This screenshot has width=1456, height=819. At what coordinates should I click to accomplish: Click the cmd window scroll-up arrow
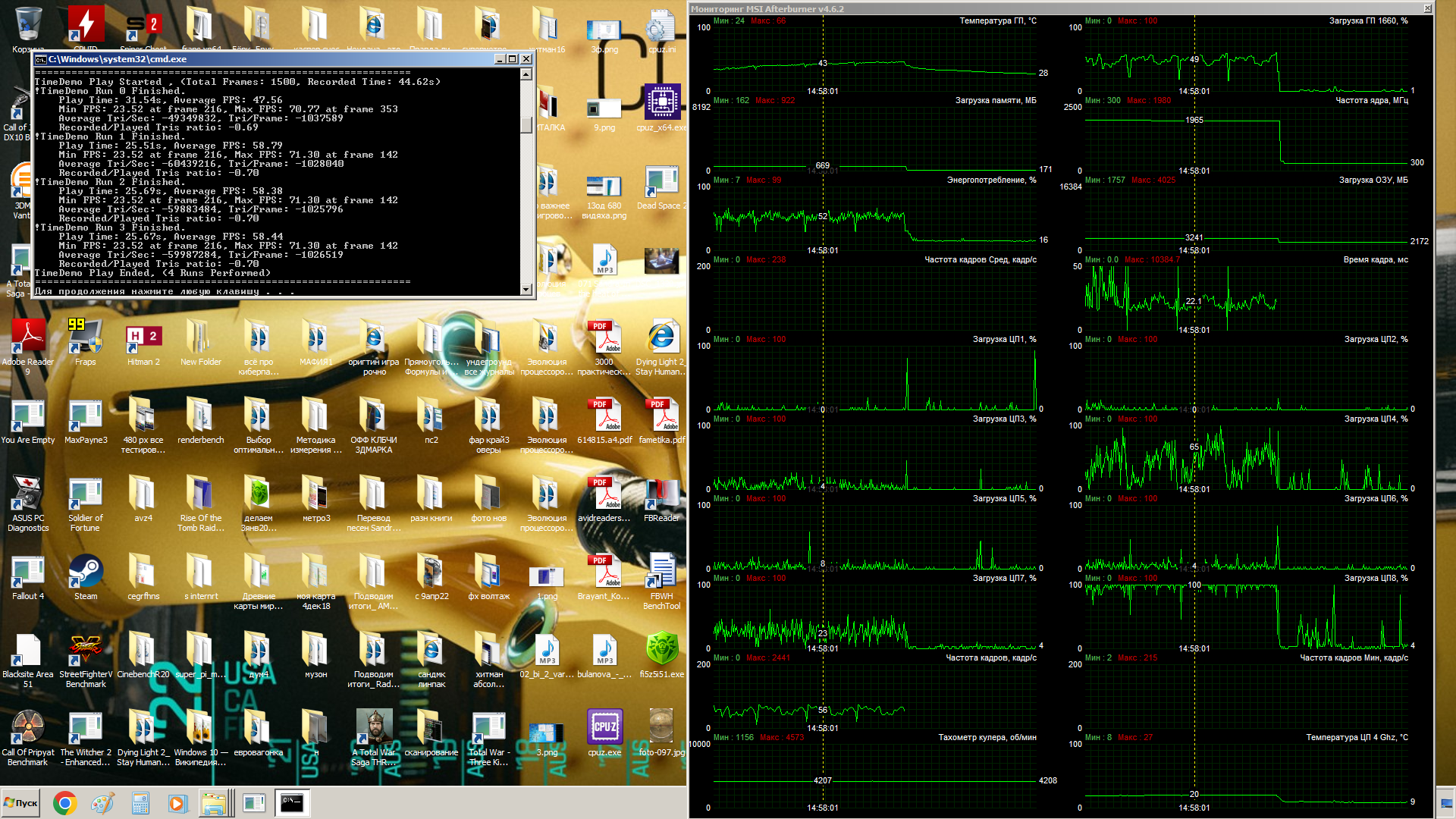coord(526,74)
